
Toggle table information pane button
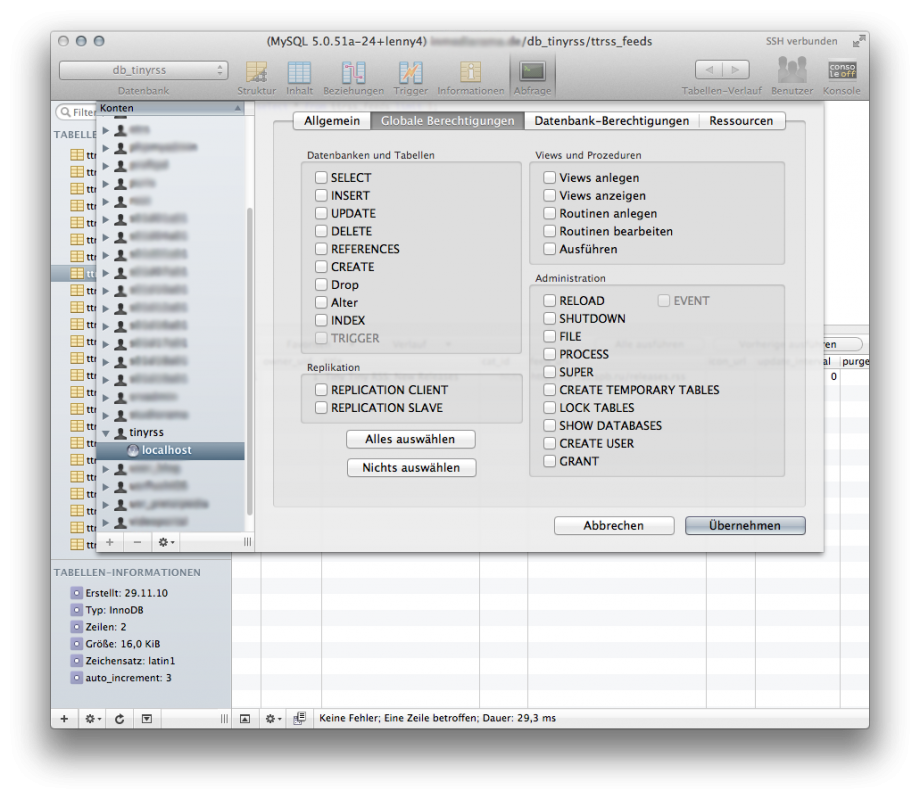pos(147,719)
